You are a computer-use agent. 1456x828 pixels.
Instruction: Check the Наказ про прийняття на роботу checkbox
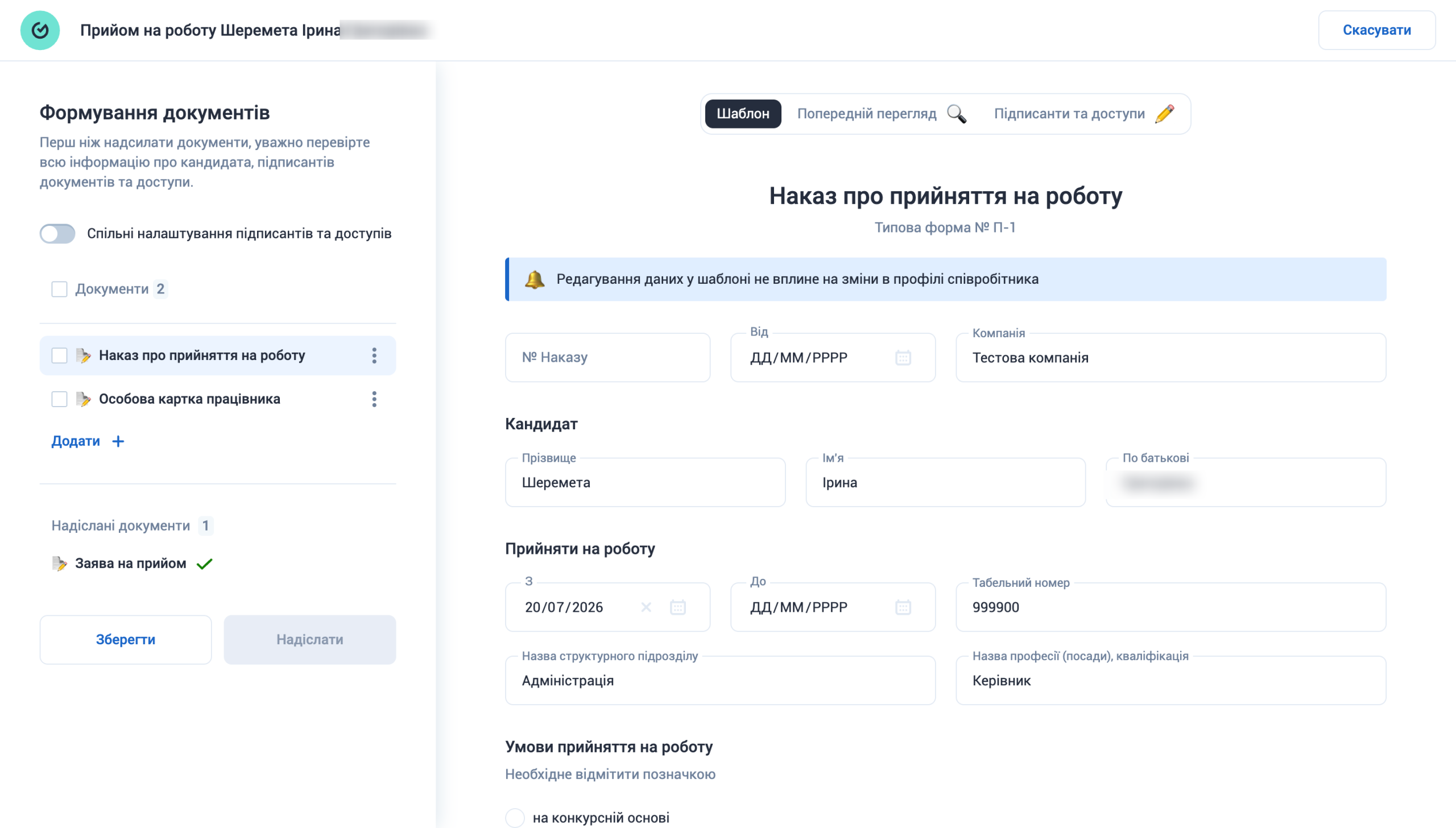(x=59, y=355)
